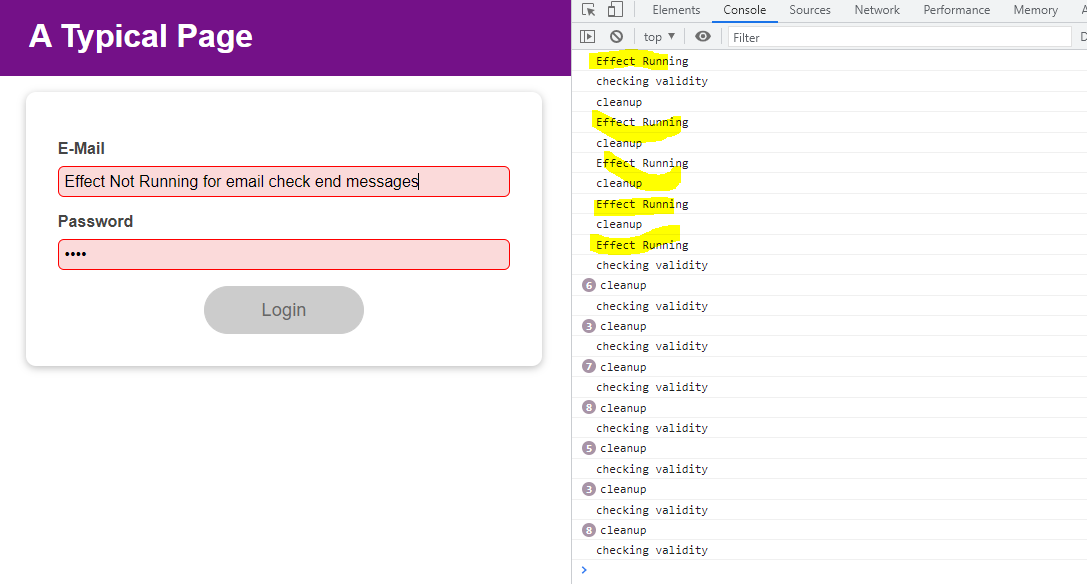The width and height of the screenshot is (1087, 584).
Task: Switch to the Performance tab
Action: click(957, 10)
